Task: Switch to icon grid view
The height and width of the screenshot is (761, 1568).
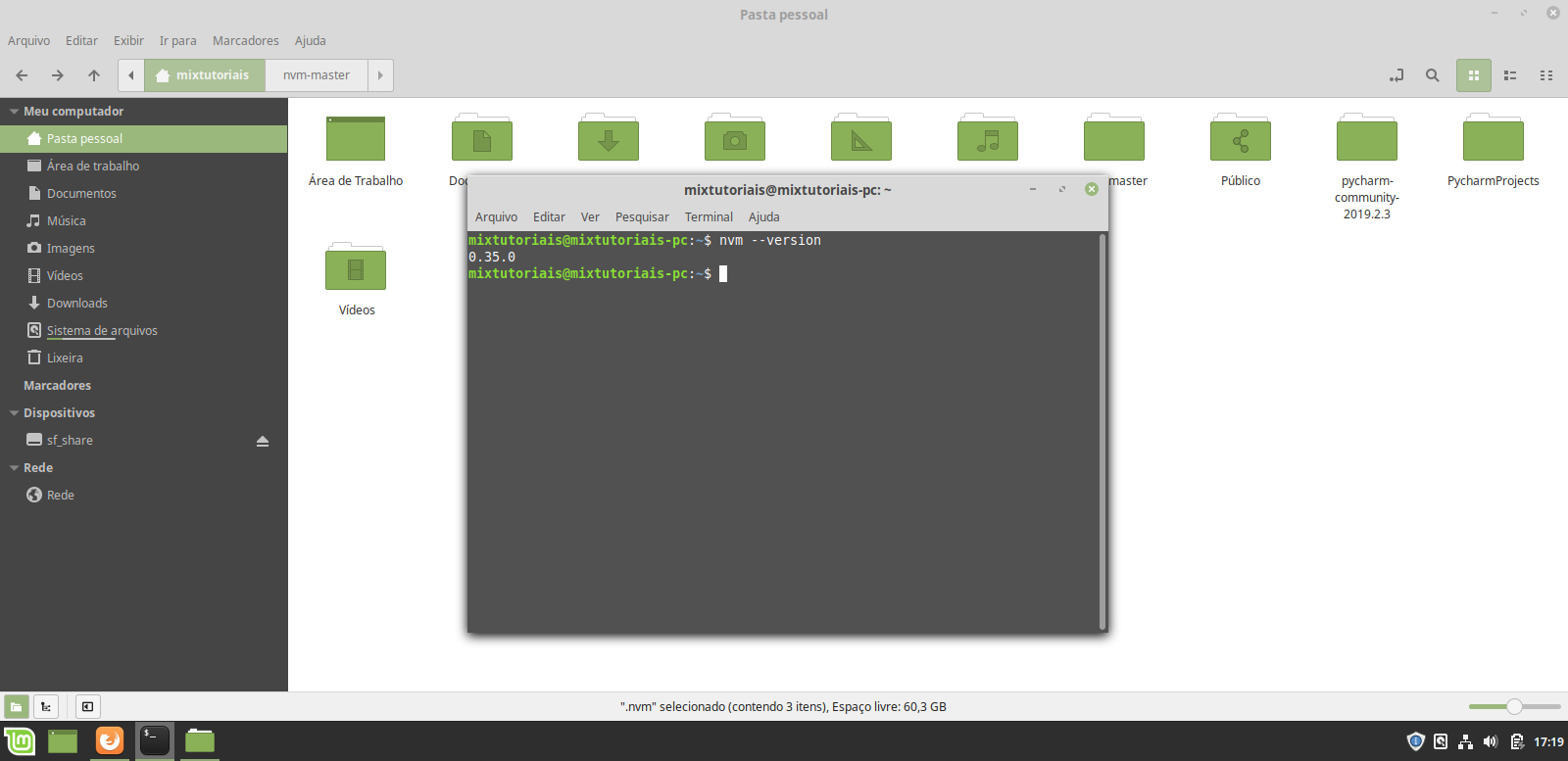Action: (1474, 75)
